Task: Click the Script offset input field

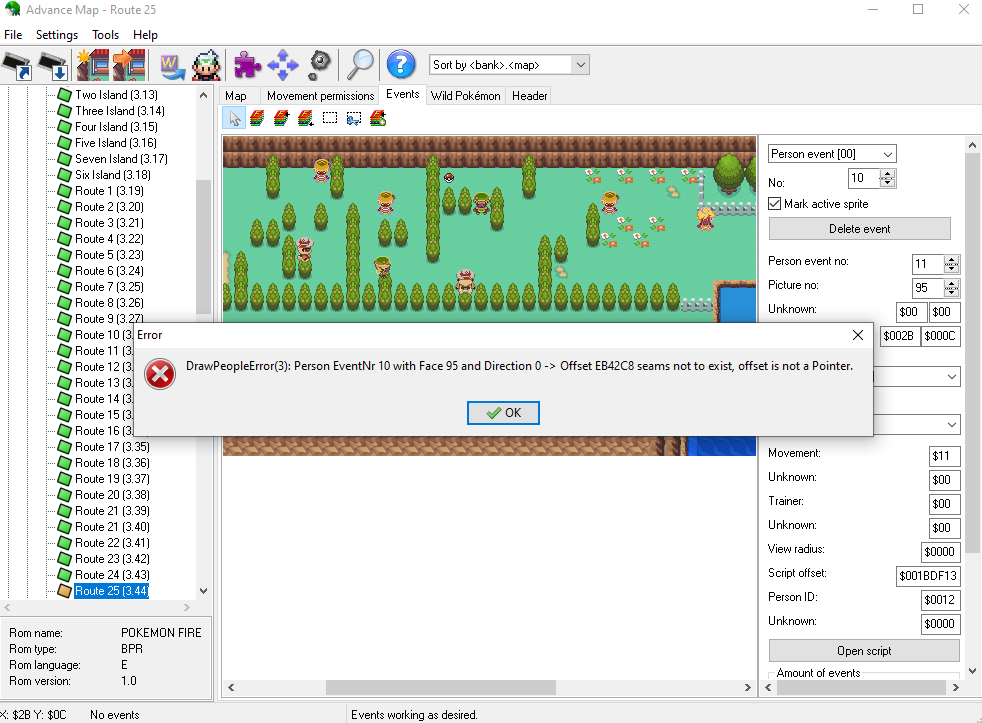Action: click(x=928, y=577)
